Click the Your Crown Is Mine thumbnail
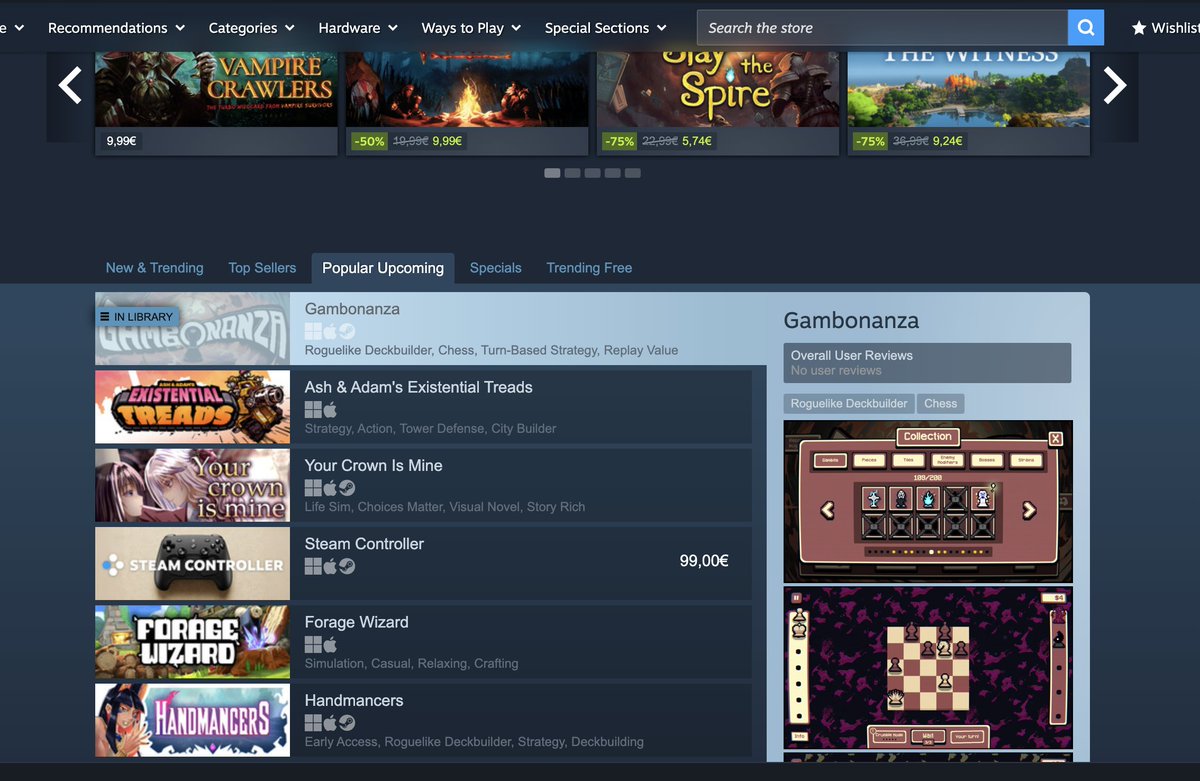The width and height of the screenshot is (1200, 781). coord(192,485)
